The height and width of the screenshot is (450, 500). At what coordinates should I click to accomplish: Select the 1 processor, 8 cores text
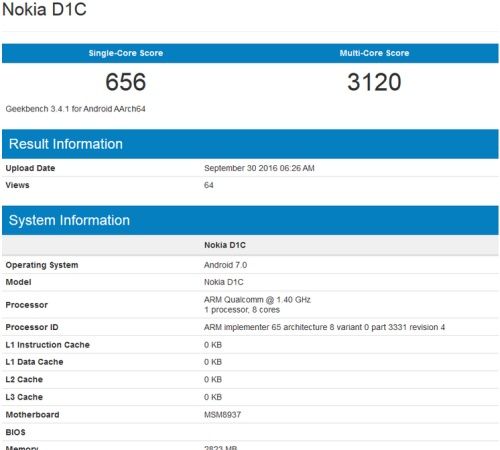click(242, 310)
